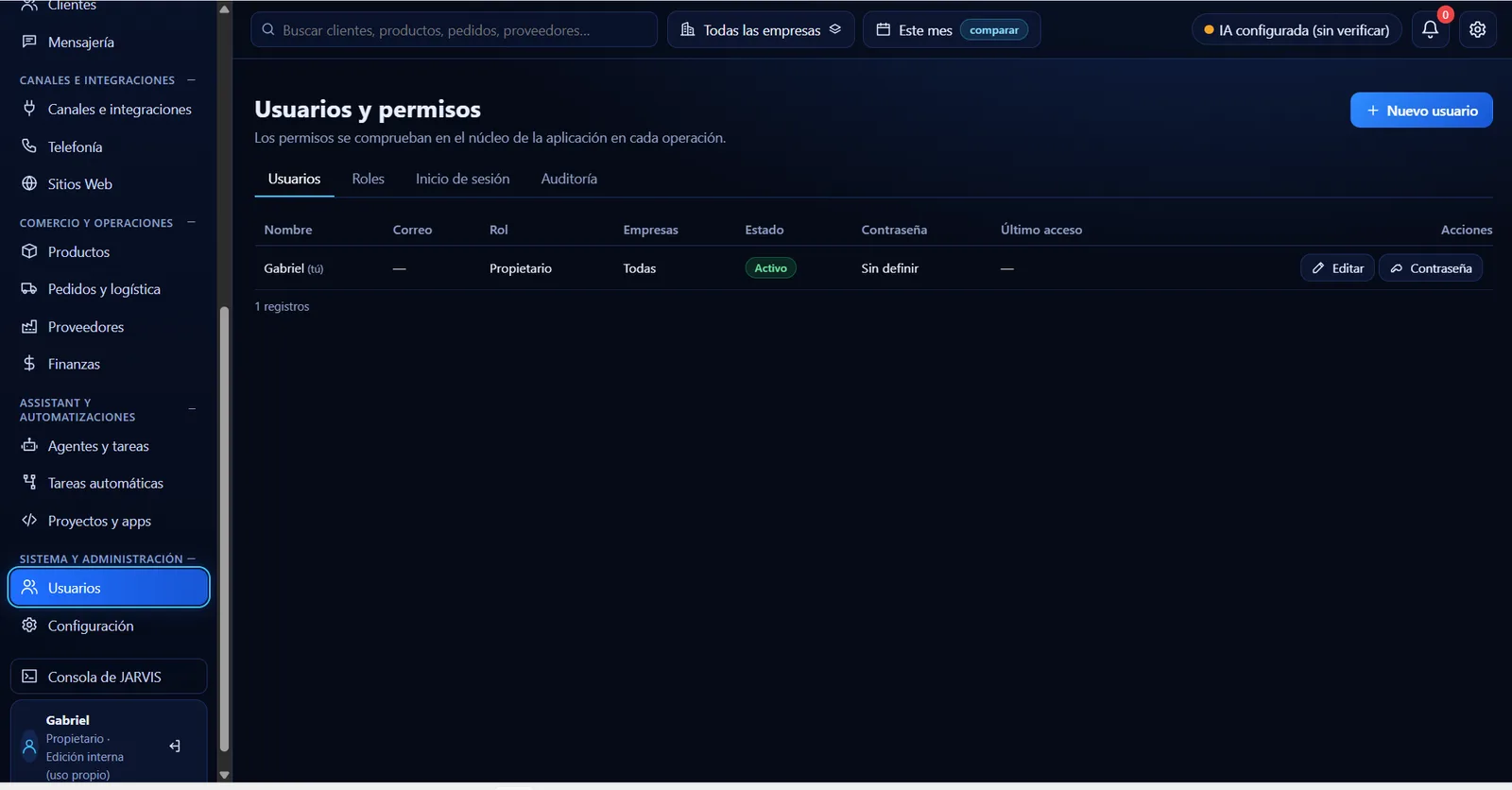The height and width of the screenshot is (790, 1512).
Task: Collapse the Canales e integraciones section
Action: [x=192, y=79]
